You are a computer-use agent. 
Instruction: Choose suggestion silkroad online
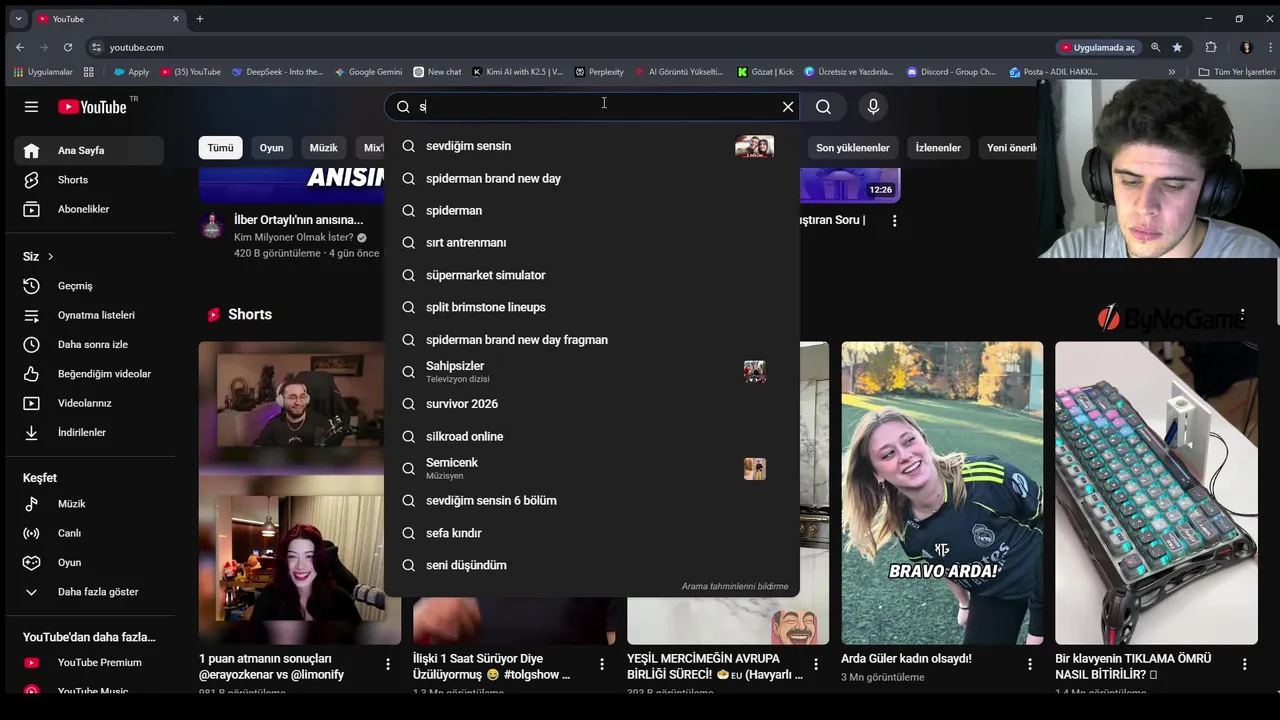click(x=592, y=437)
